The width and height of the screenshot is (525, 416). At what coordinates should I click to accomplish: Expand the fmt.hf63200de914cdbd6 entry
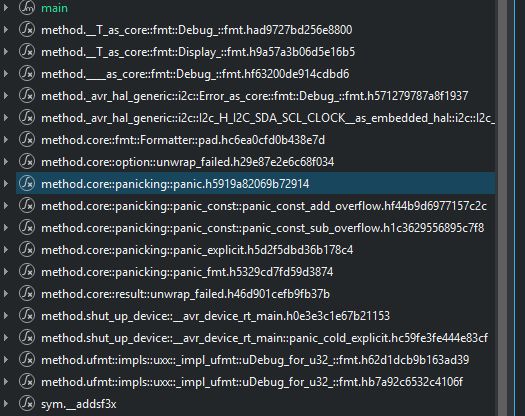click(6, 74)
